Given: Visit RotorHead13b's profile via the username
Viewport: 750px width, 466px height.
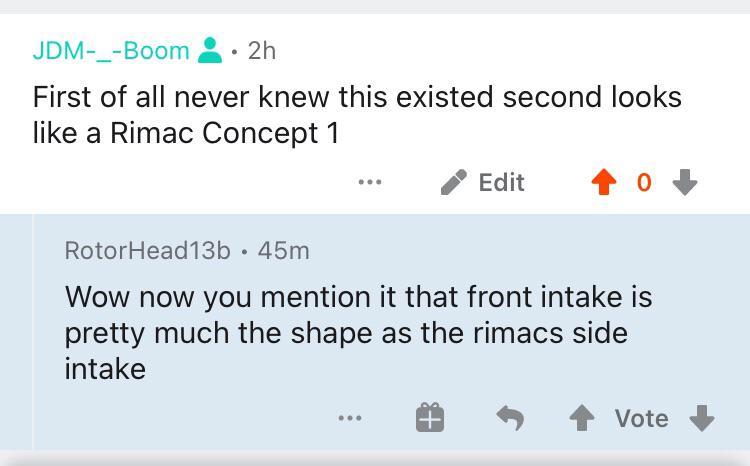Looking at the screenshot, I should click(x=147, y=251).
